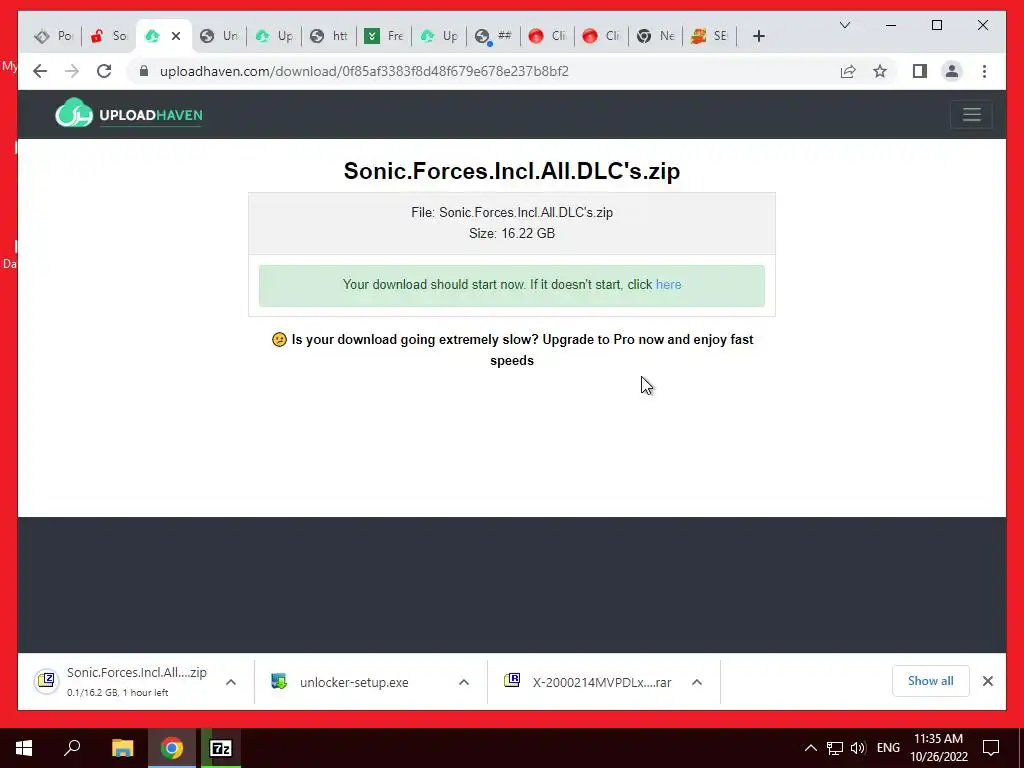Expand options for Sonic.Forces zip download
This screenshot has height=768, width=1024.
click(x=231, y=682)
